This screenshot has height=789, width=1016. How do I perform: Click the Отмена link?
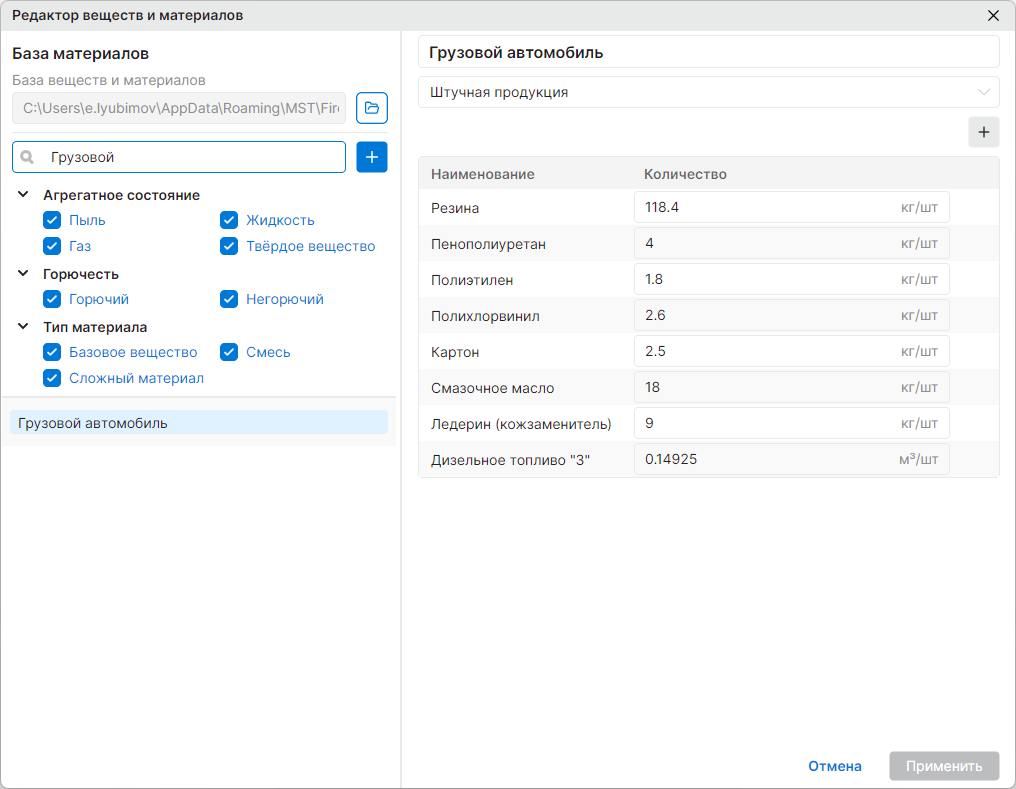pos(835,766)
